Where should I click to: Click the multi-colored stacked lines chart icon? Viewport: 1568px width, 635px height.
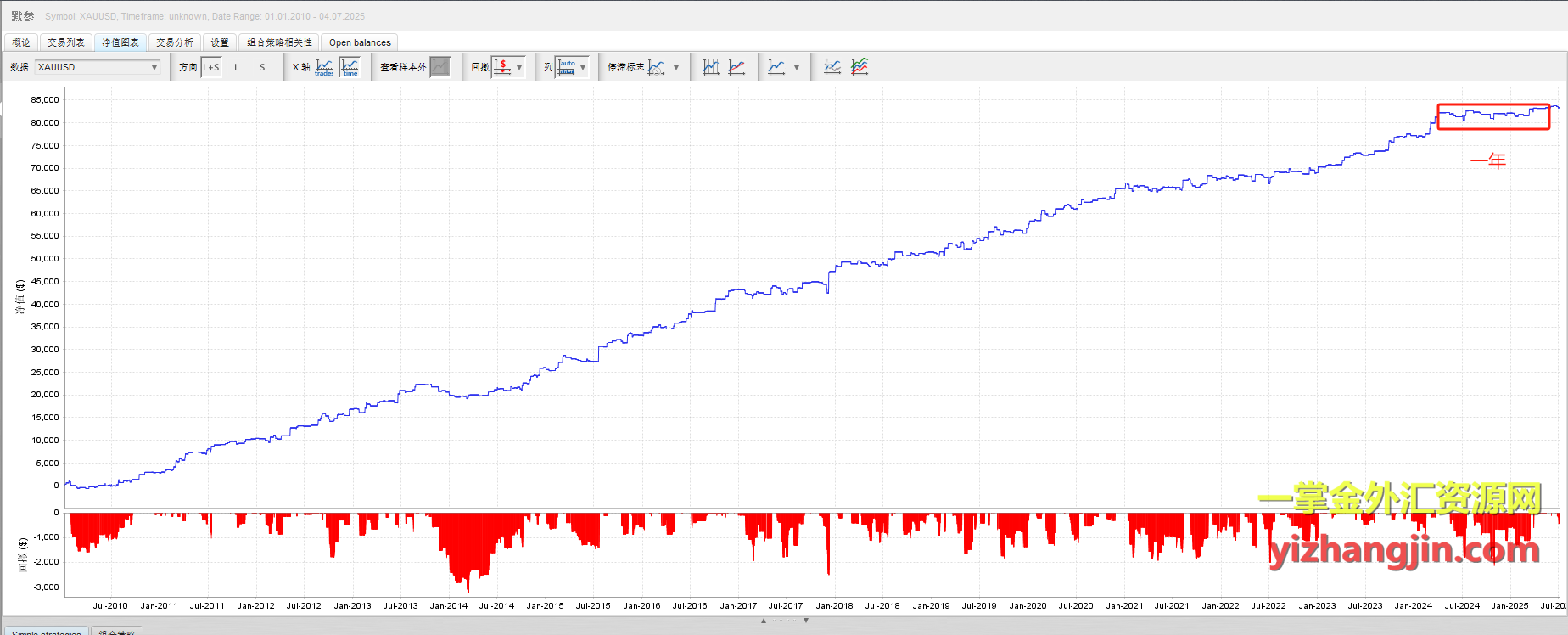[x=860, y=67]
